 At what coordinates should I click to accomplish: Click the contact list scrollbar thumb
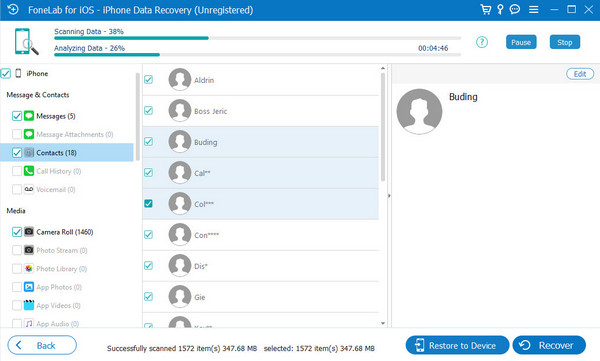pos(383,127)
